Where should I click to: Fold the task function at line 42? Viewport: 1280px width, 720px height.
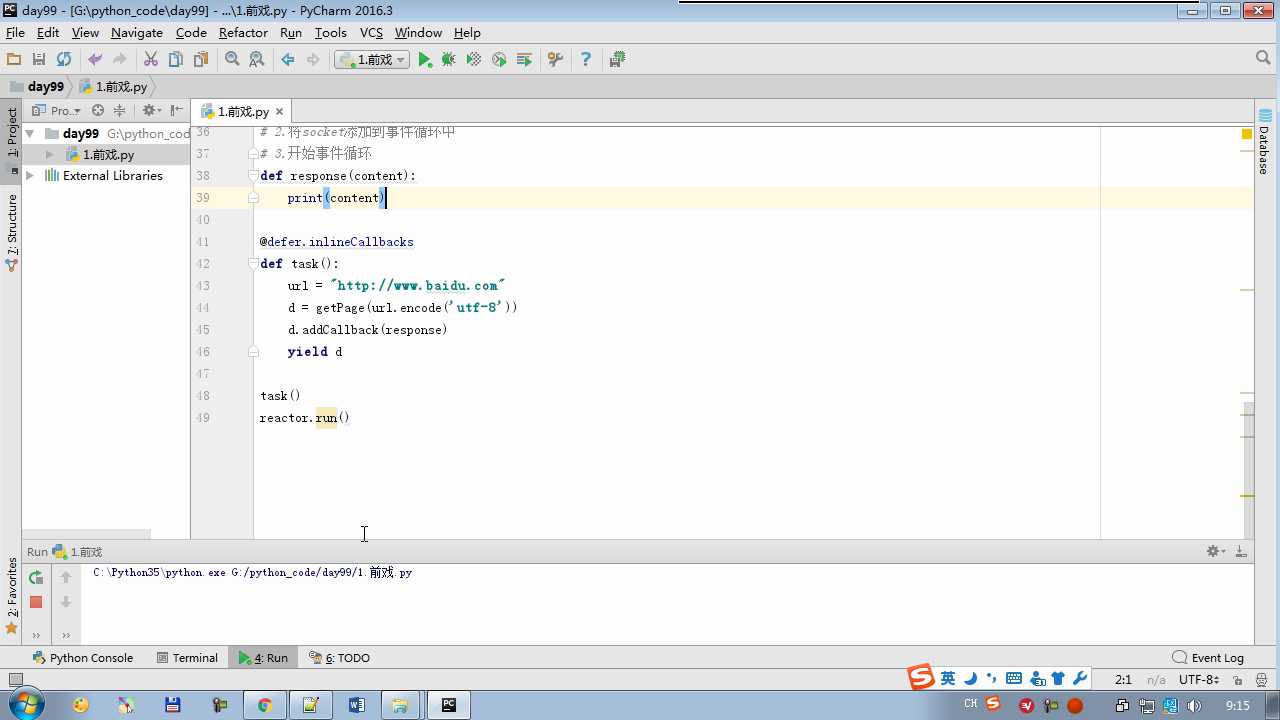point(254,264)
